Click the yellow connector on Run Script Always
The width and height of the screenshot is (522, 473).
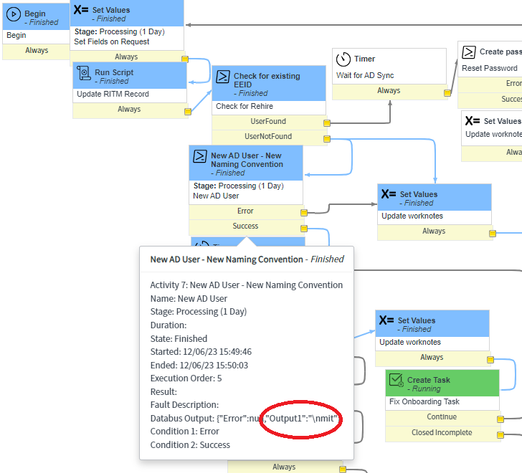pos(188,111)
